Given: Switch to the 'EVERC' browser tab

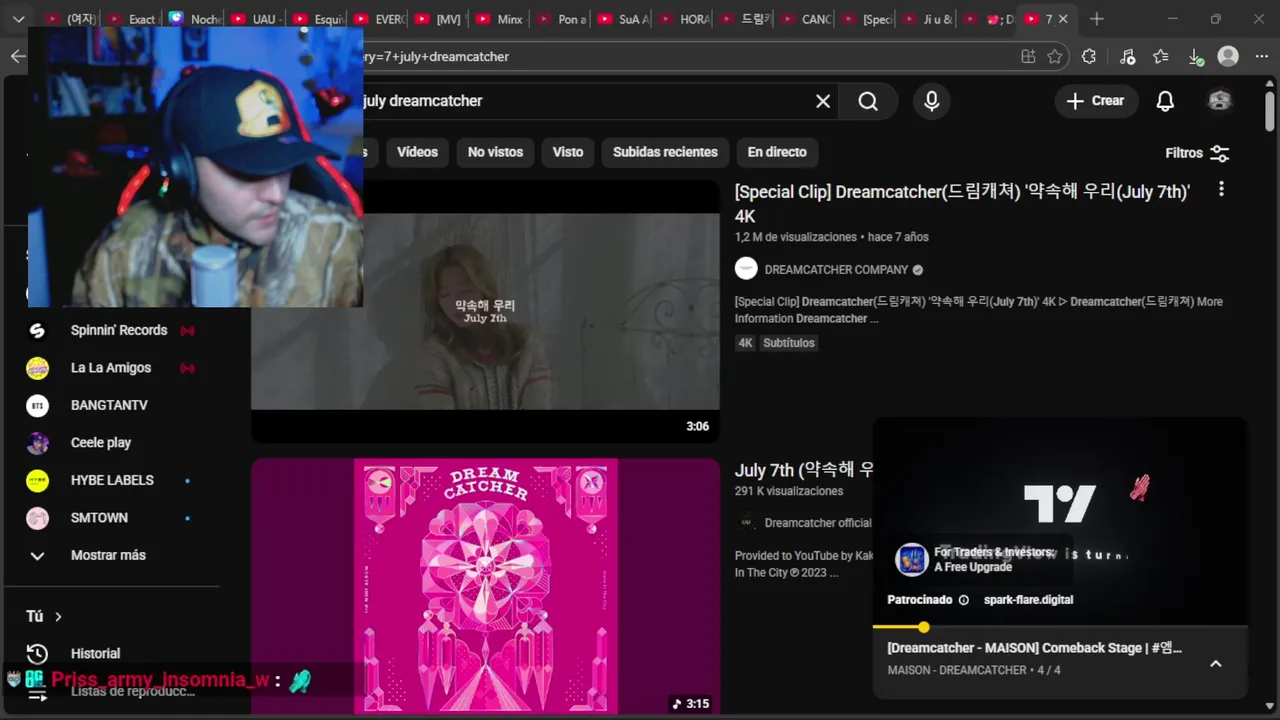Looking at the screenshot, I should pos(376,19).
